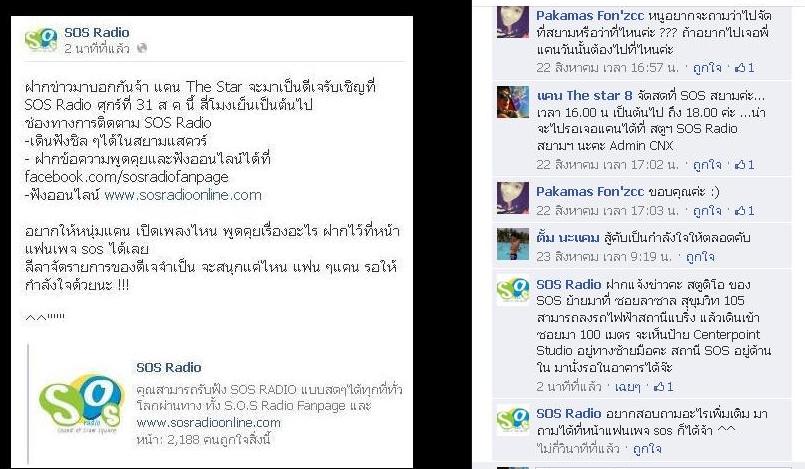Open Pakamas Fon'zcc profile from thank-you comment
Viewport: 805px width, 469px height.
click(x=589, y=192)
